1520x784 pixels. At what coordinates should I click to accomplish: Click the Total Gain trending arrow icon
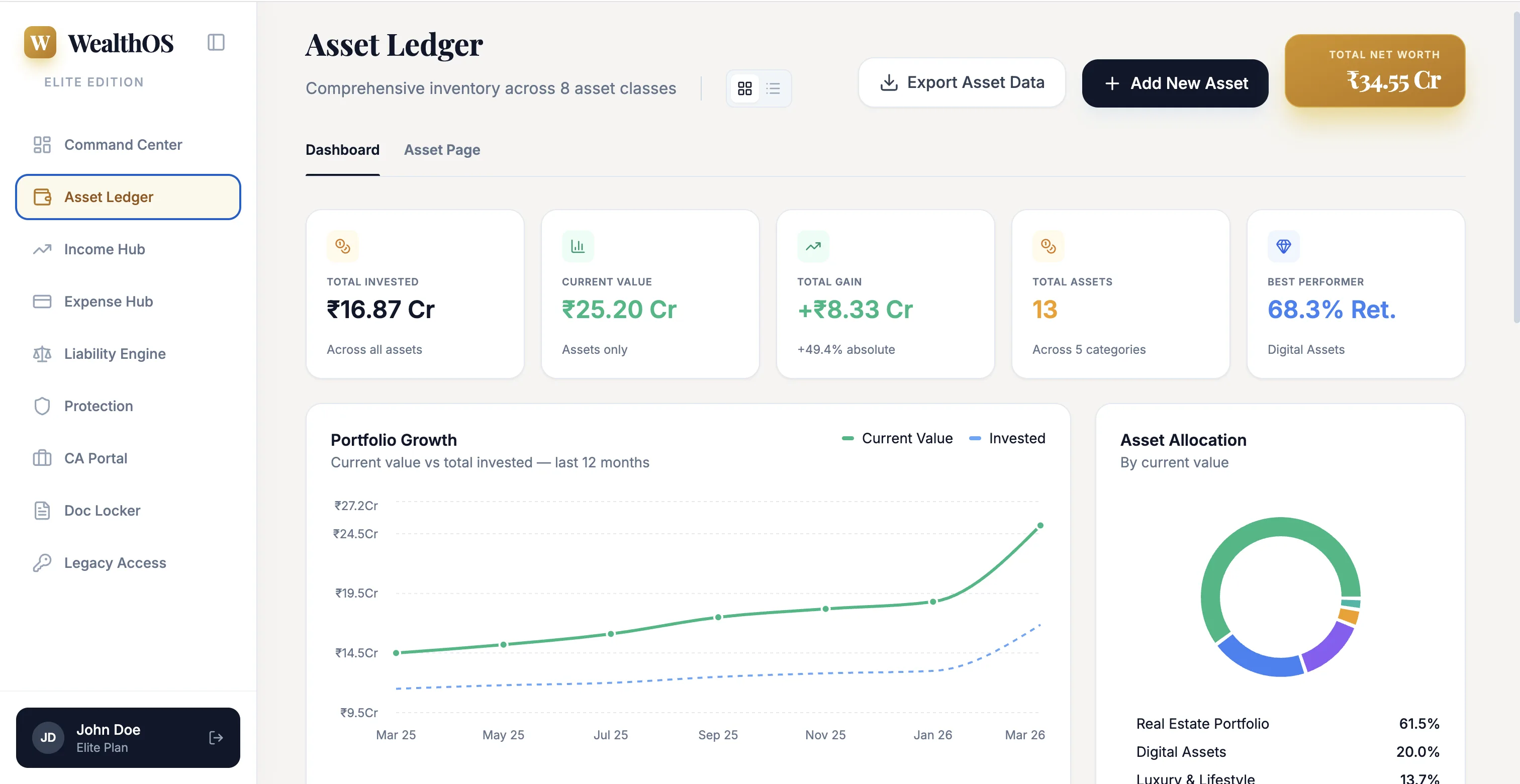click(813, 246)
